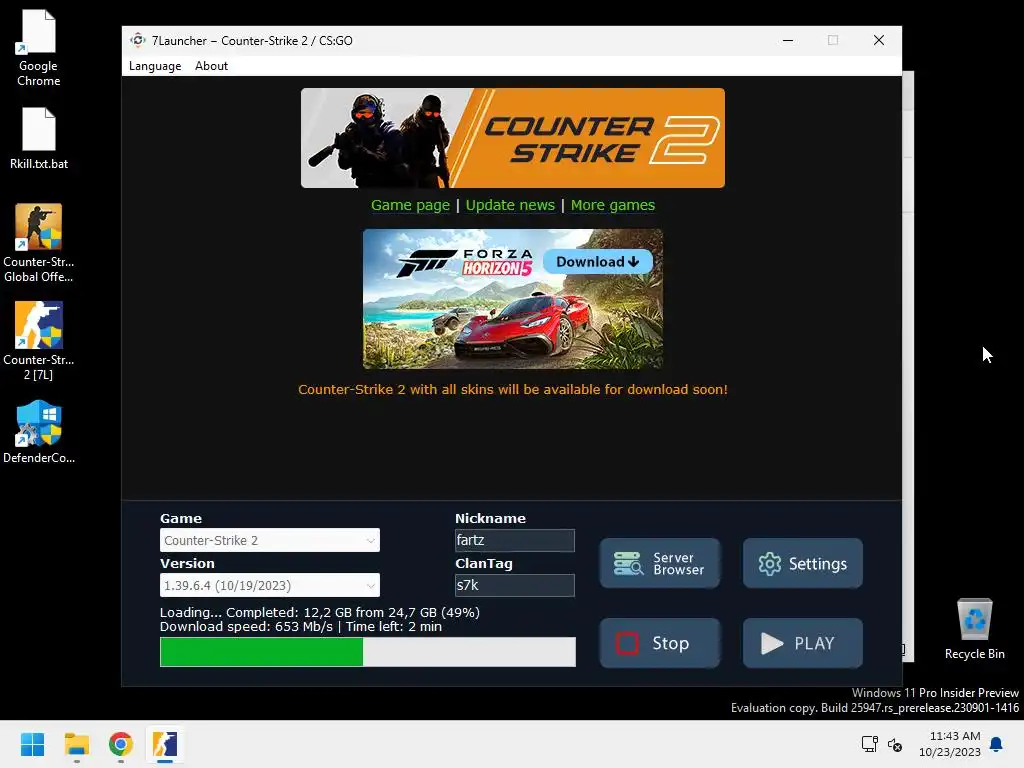Viewport: 1024px width, 768px height.
Task: Click the green download progress bar
Action: tap(368, 652)
